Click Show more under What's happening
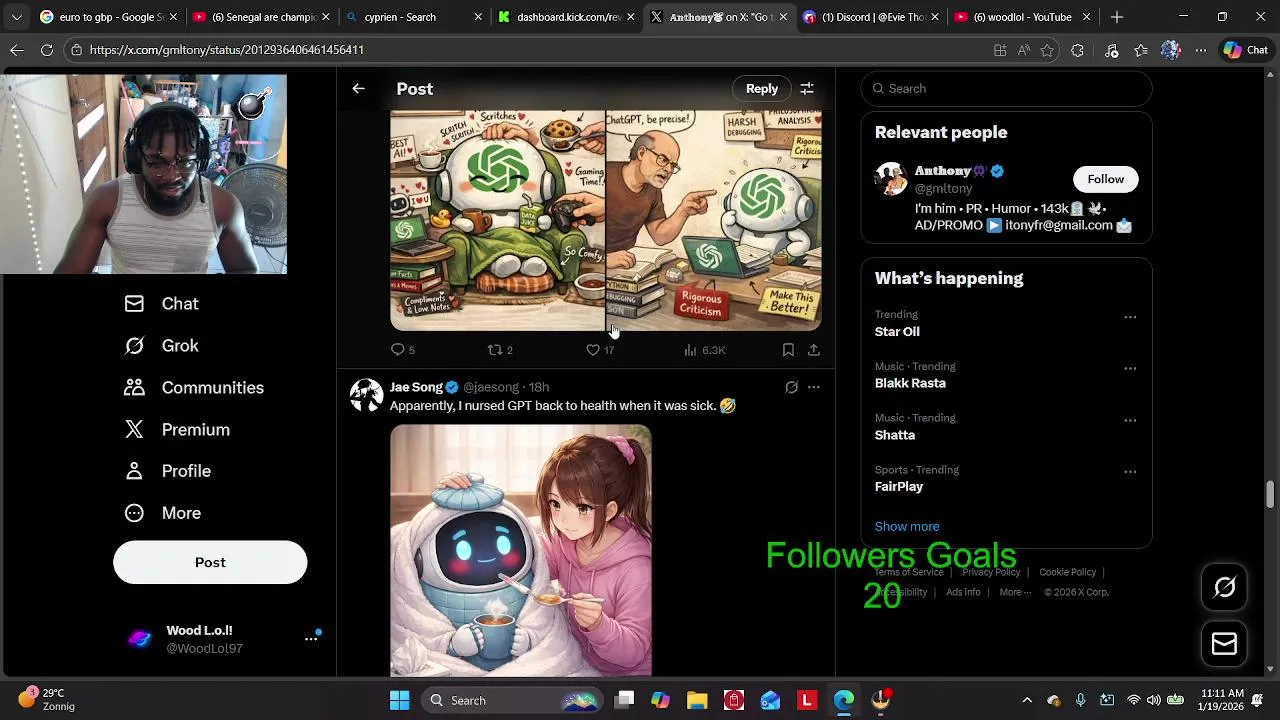Image resolution: width=1280 pixels, height=720 pixels. tap(907, 526)
